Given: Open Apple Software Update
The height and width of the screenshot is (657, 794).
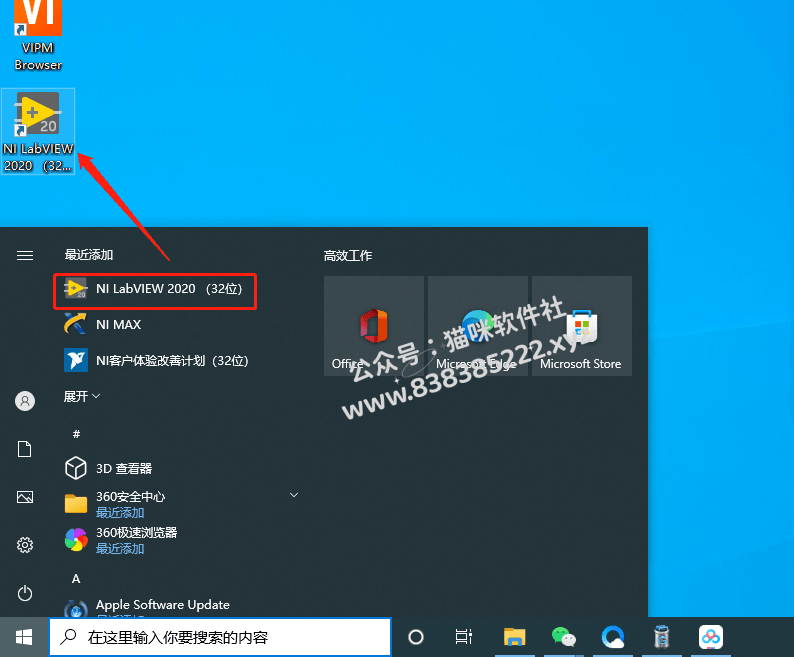Looking at the screenshot, I should [163, 605].
